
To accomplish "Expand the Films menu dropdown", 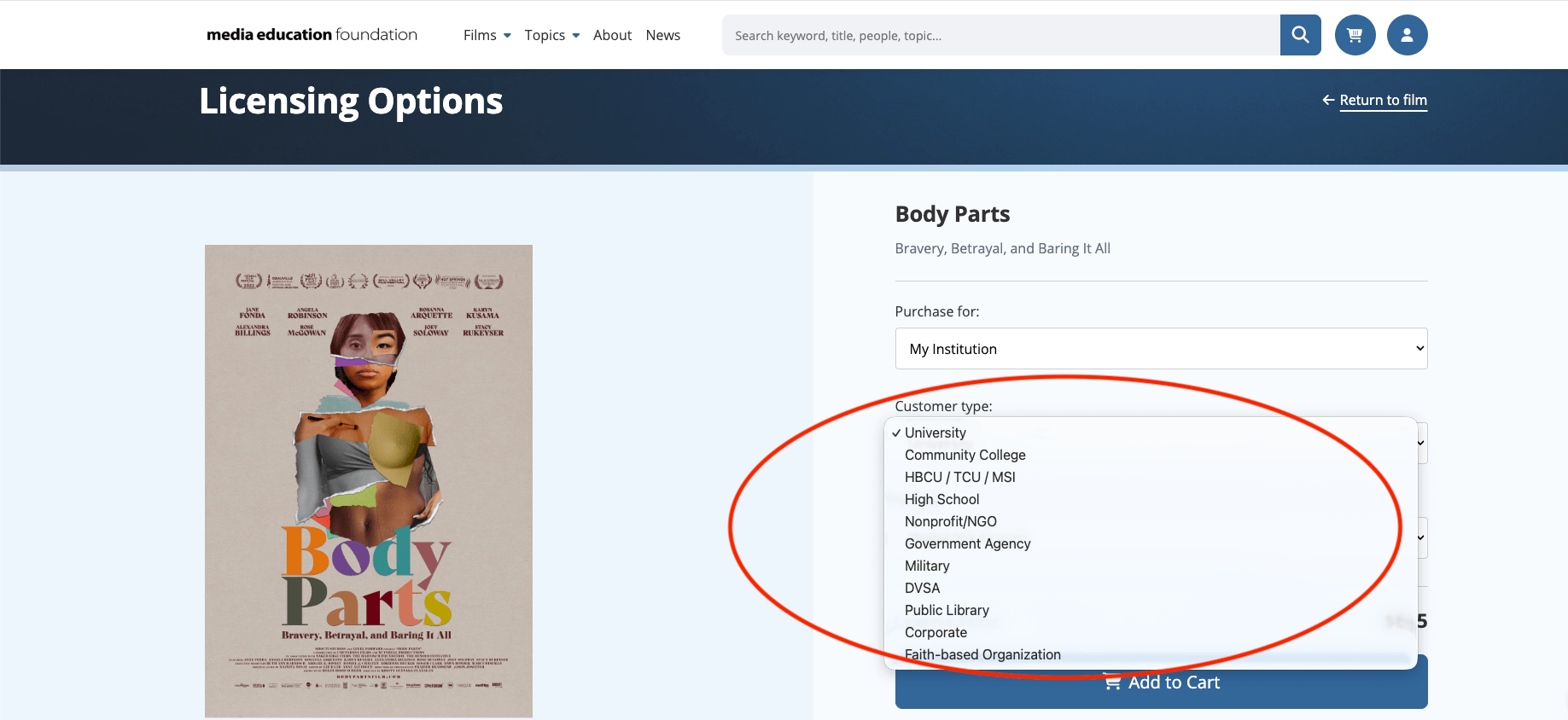I will click(487, 35).
